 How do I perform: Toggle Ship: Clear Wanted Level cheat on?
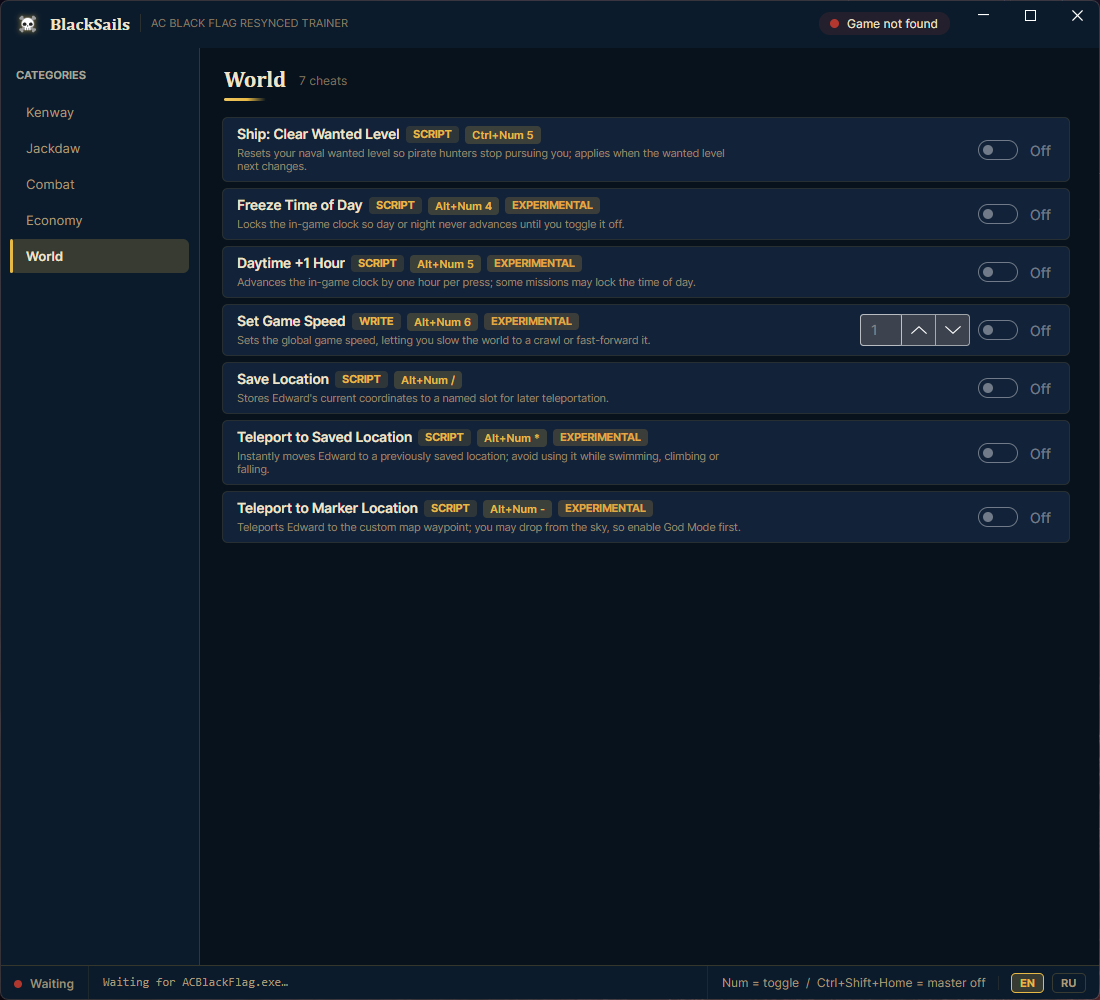[x=998, y=150]
